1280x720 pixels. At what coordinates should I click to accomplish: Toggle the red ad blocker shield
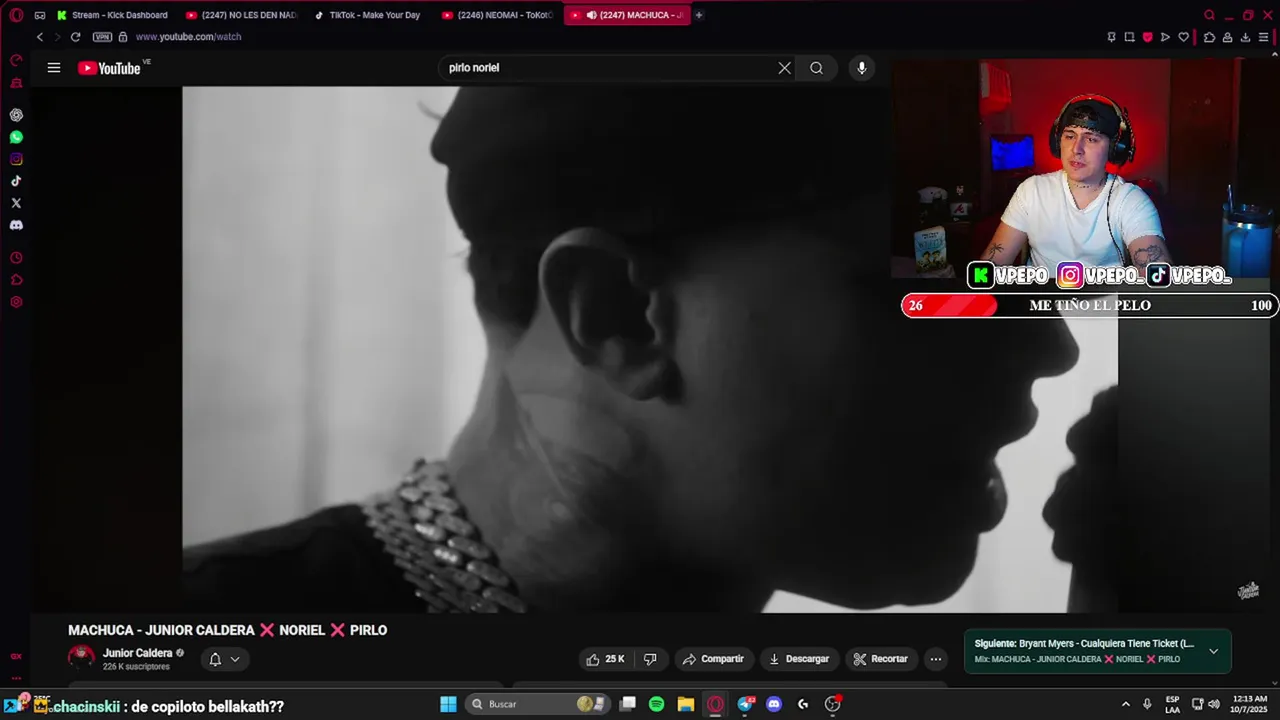click(x=1147, y=37)
